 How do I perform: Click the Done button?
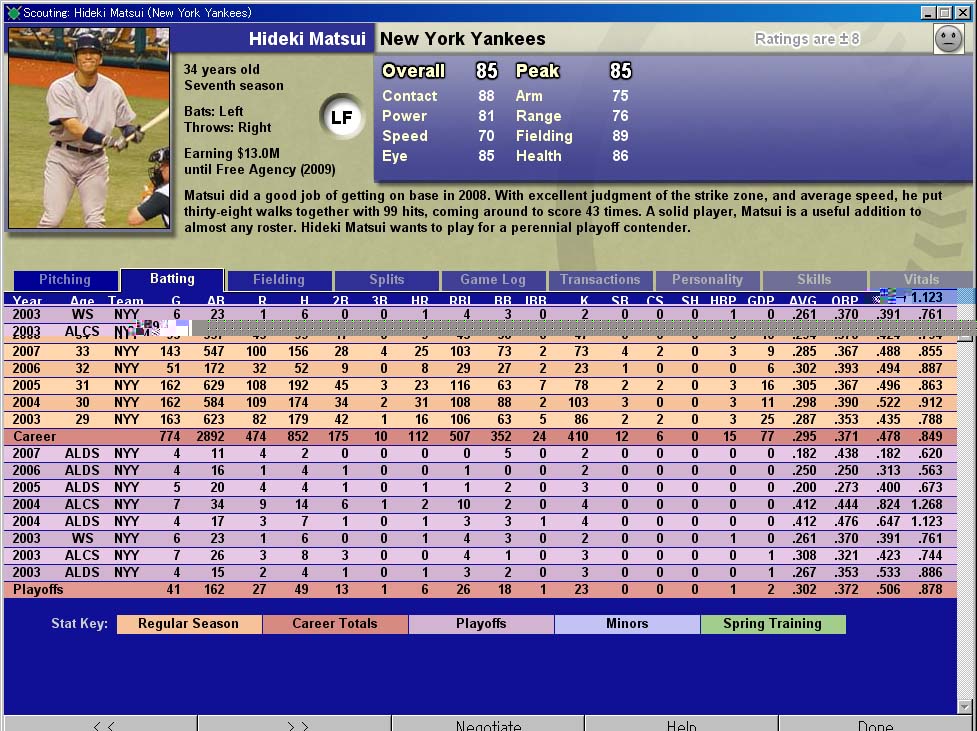click(875, 724)
